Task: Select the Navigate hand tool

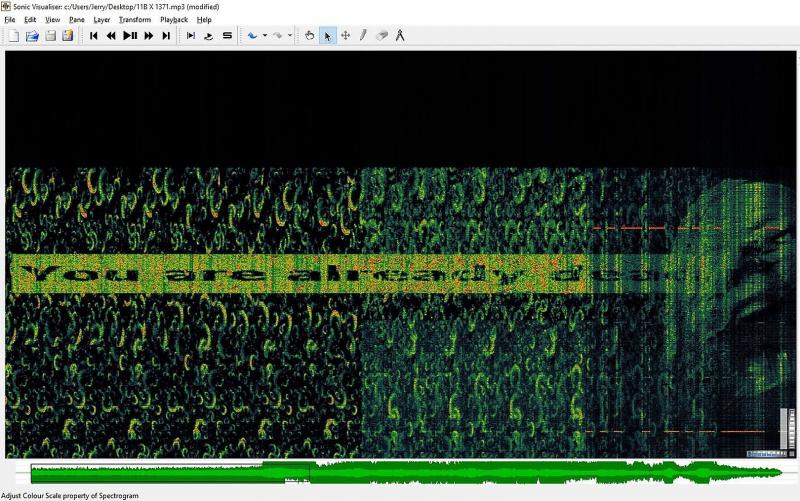Action: pos(309,36)
